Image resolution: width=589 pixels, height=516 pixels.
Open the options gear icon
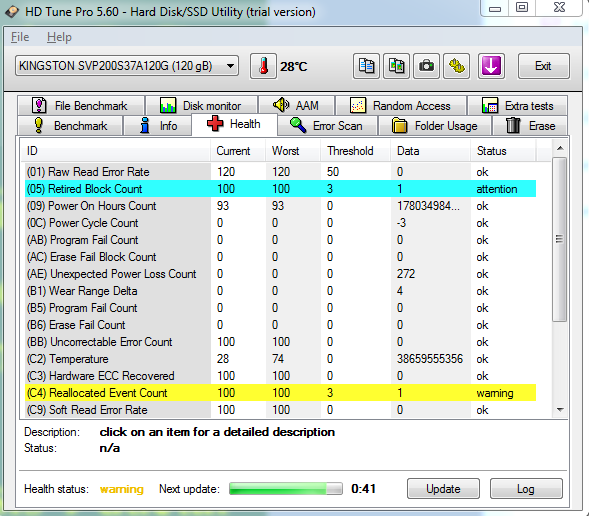[456, 66]
